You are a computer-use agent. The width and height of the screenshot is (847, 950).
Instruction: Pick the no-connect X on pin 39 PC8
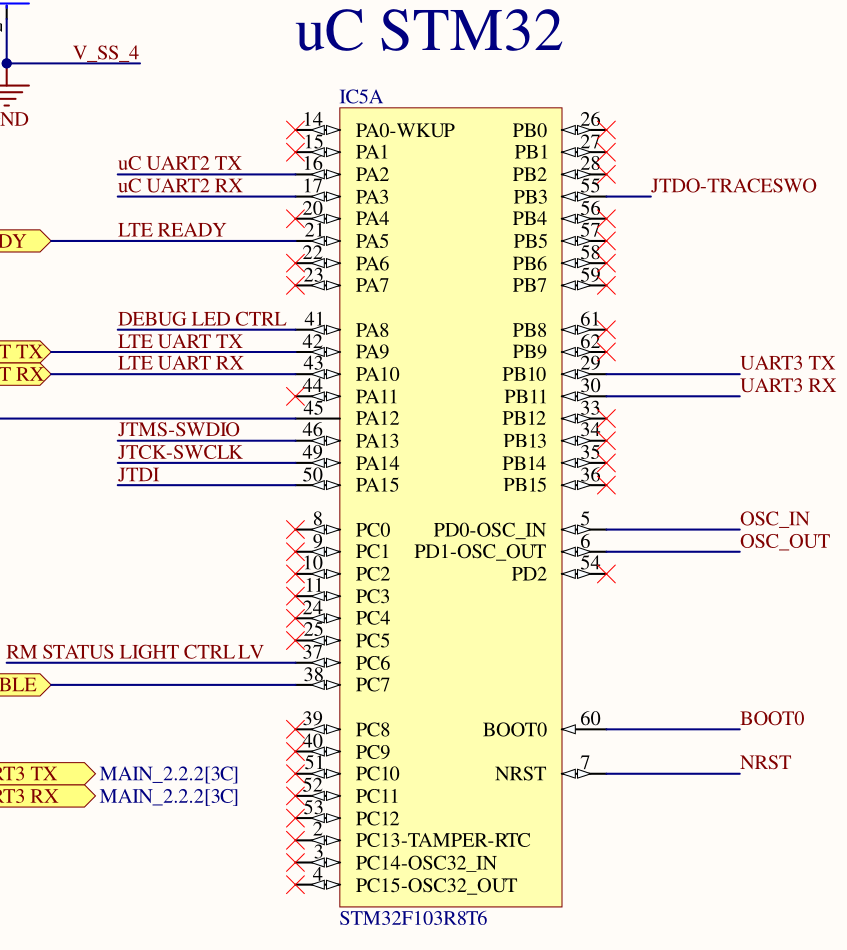[x=296, y=729]
